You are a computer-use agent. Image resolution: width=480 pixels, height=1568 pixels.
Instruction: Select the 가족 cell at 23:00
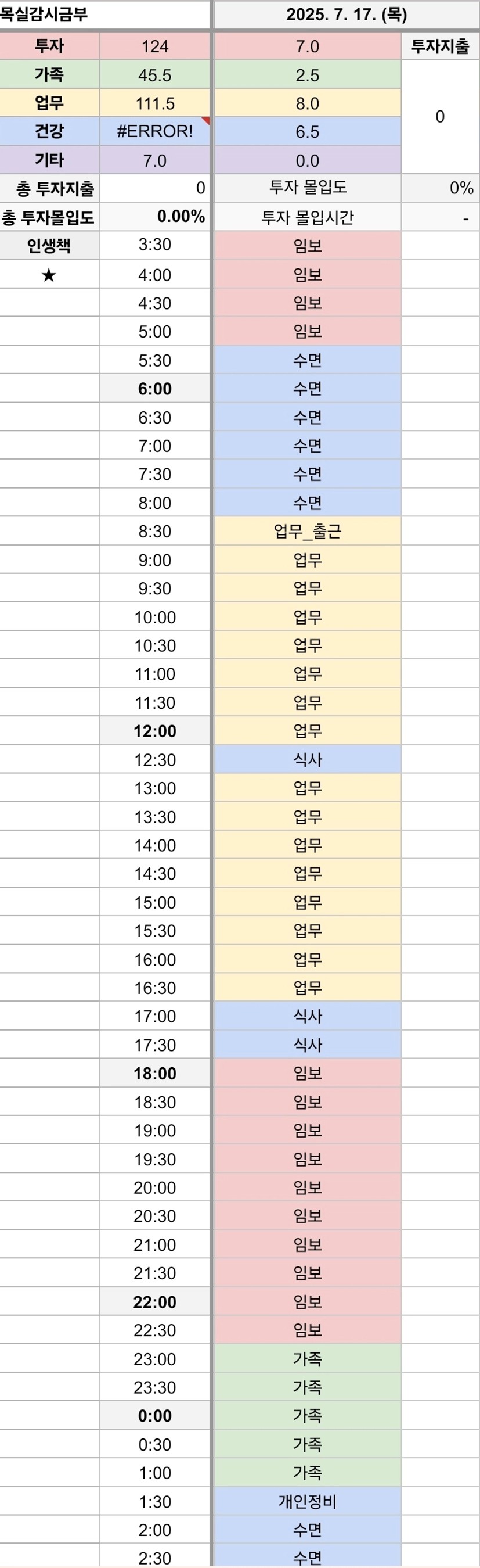tap(308, 1359)
